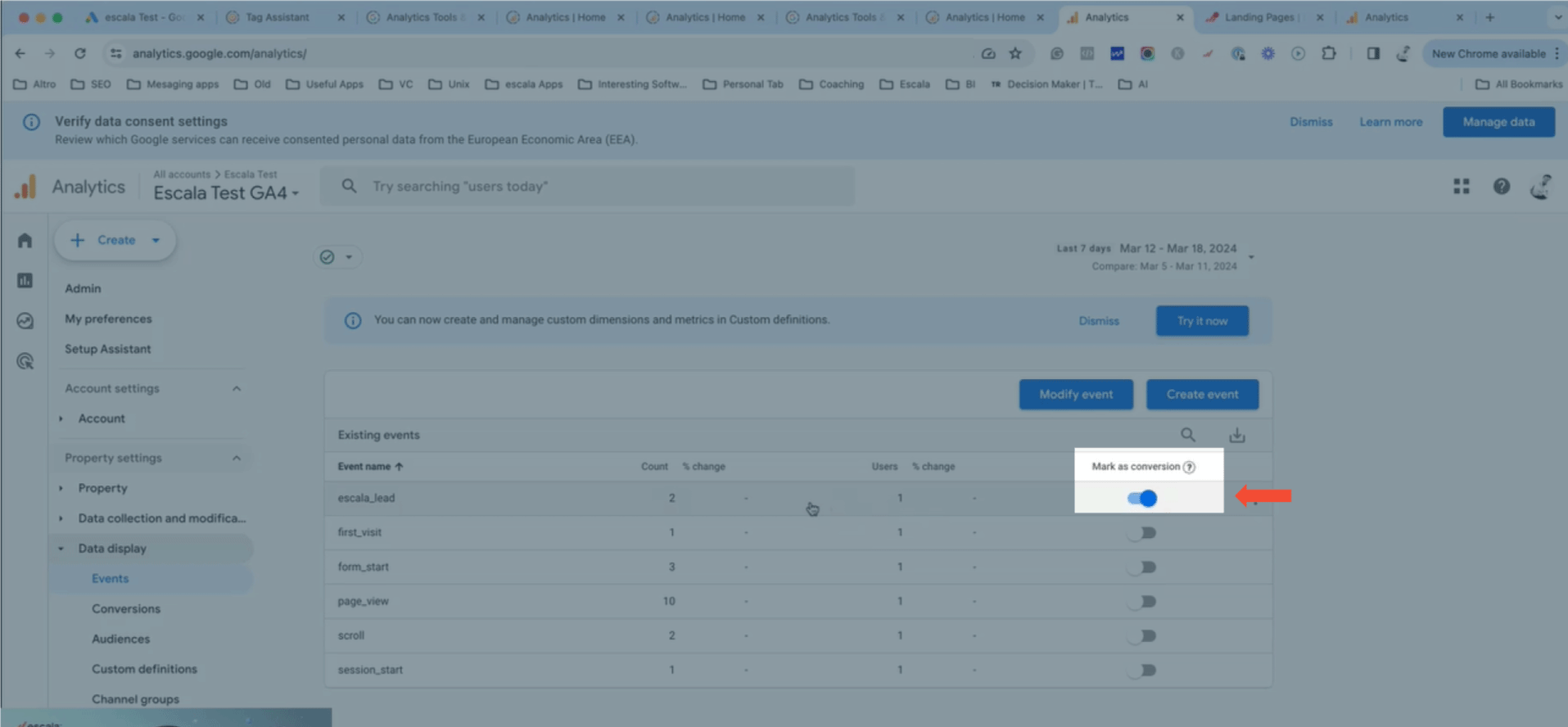Dismiss the data consent banner
Viewport: 1568px width, 727px height.
pyautogui.click(x=1311, y=122)
